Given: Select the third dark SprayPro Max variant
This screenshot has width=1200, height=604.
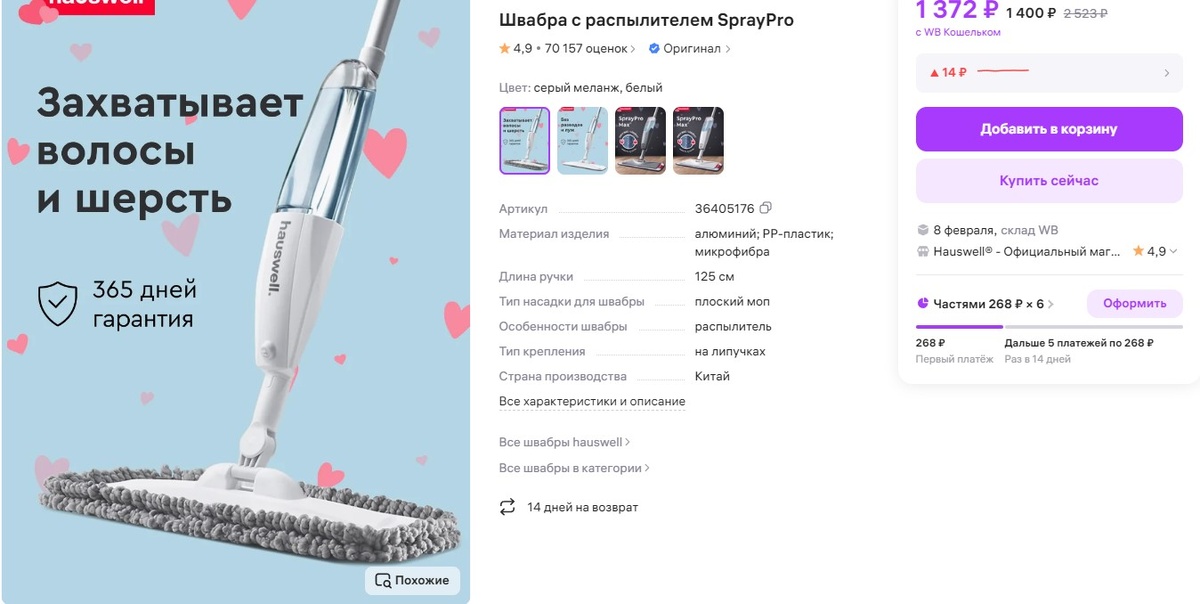Looking at the screenshot, I should (x=640, y=141).
